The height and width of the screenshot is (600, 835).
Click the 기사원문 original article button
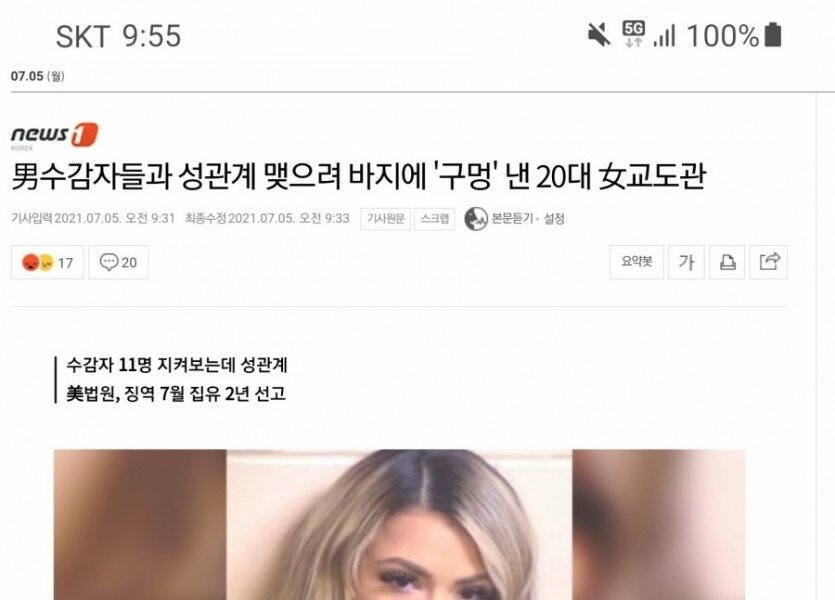[x=386, y=219]
